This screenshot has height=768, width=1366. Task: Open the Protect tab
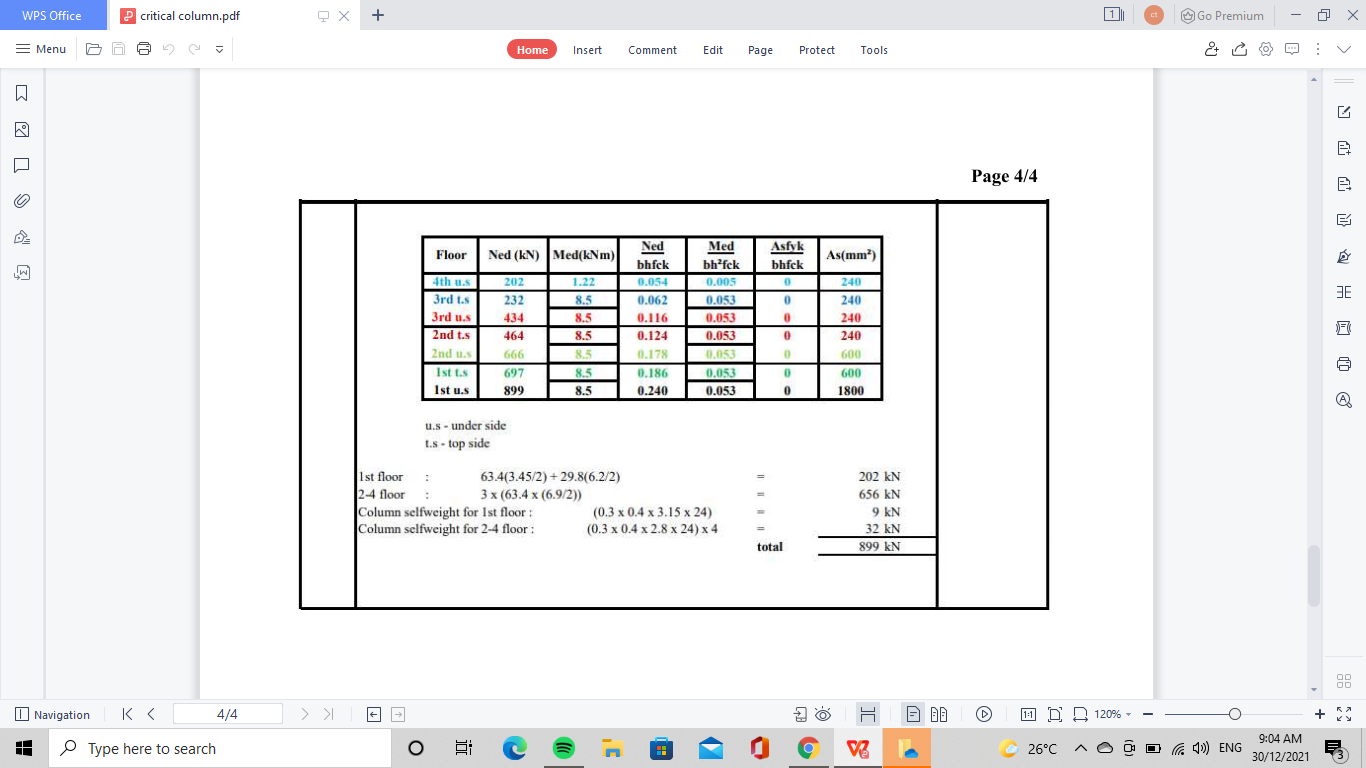tap(816, 49)
